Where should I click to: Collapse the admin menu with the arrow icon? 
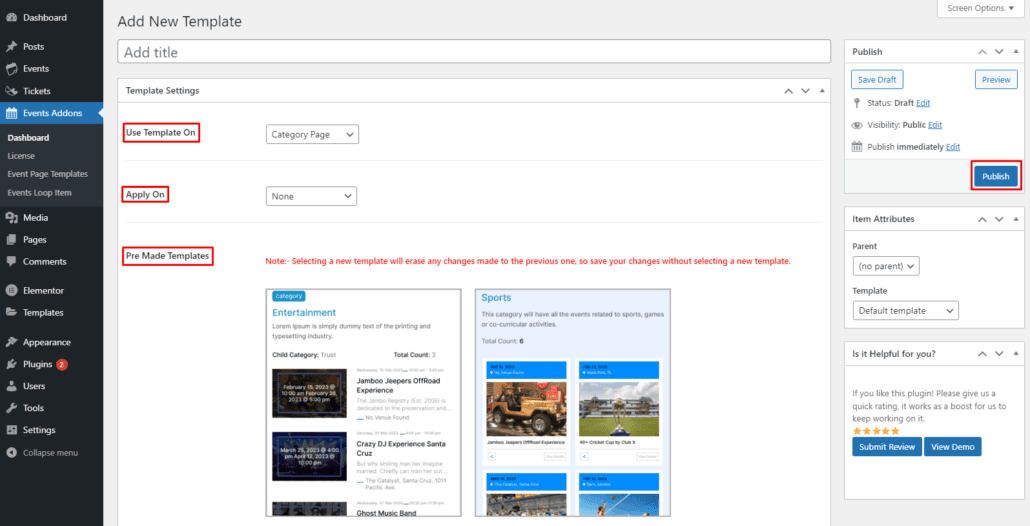[x=11, y=453]
